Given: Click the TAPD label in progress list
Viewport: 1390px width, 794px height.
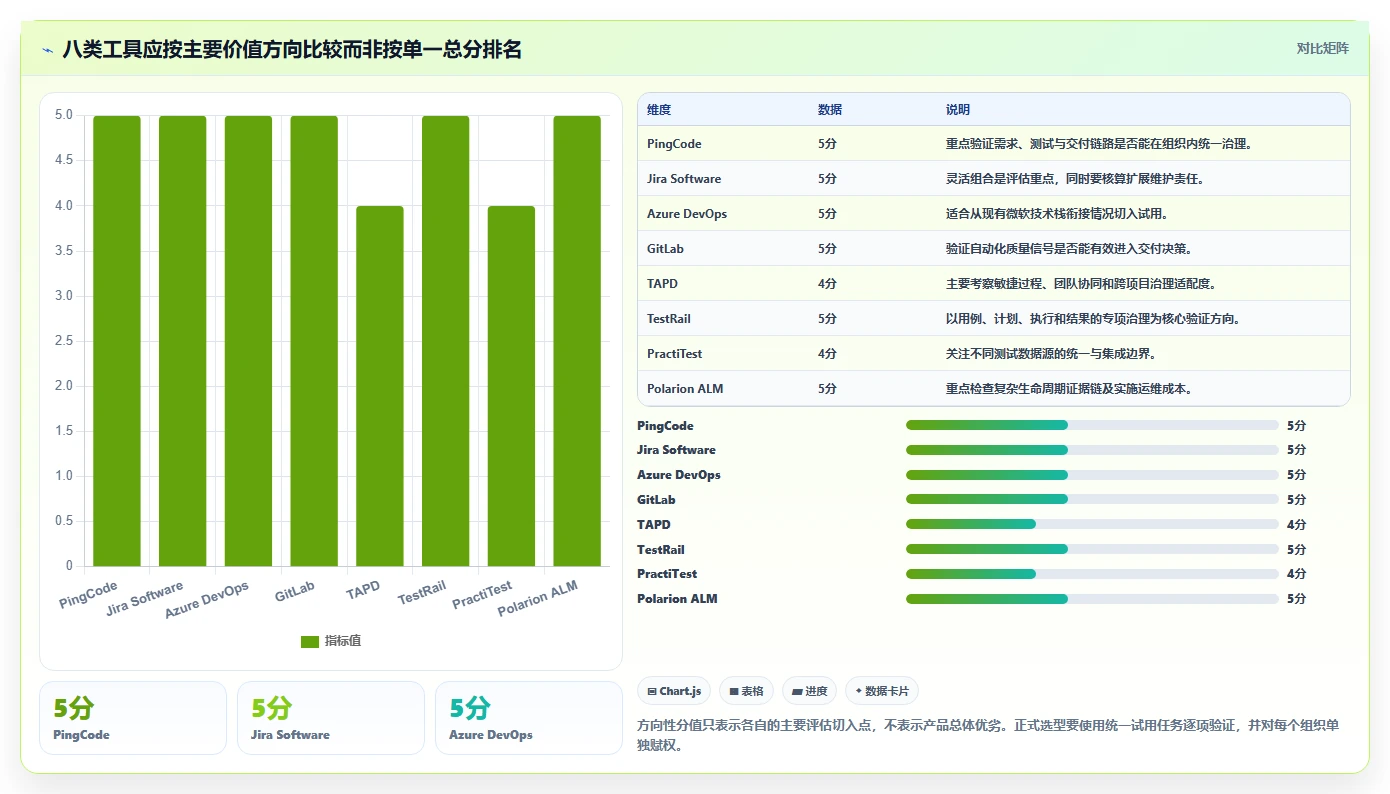Looking at the screenshot, I should point(654,524).
